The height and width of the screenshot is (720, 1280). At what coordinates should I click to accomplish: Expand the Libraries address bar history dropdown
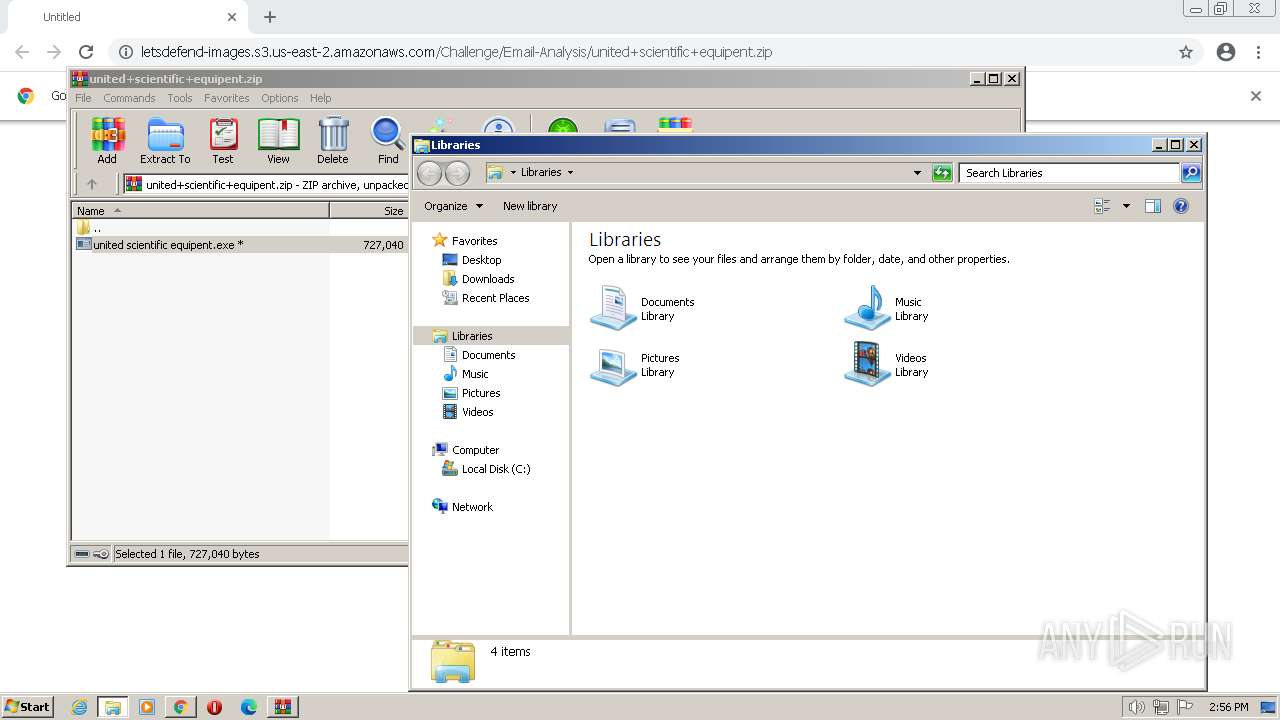[x=917, y=173]
